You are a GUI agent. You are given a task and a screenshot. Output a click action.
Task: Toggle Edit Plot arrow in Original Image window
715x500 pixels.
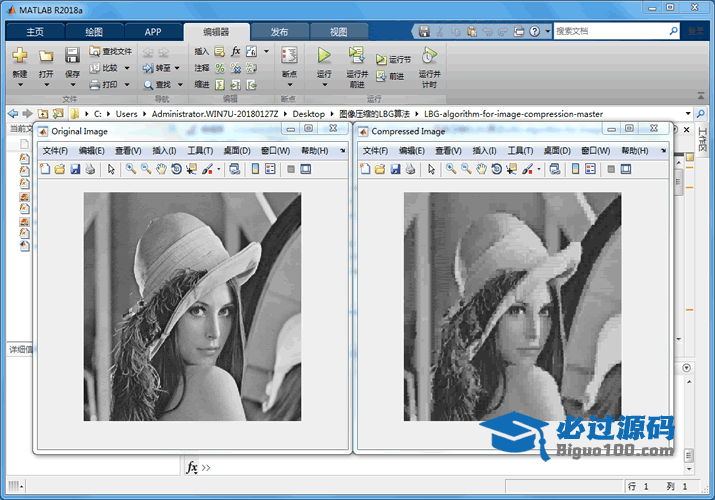[x=111, y=169]
